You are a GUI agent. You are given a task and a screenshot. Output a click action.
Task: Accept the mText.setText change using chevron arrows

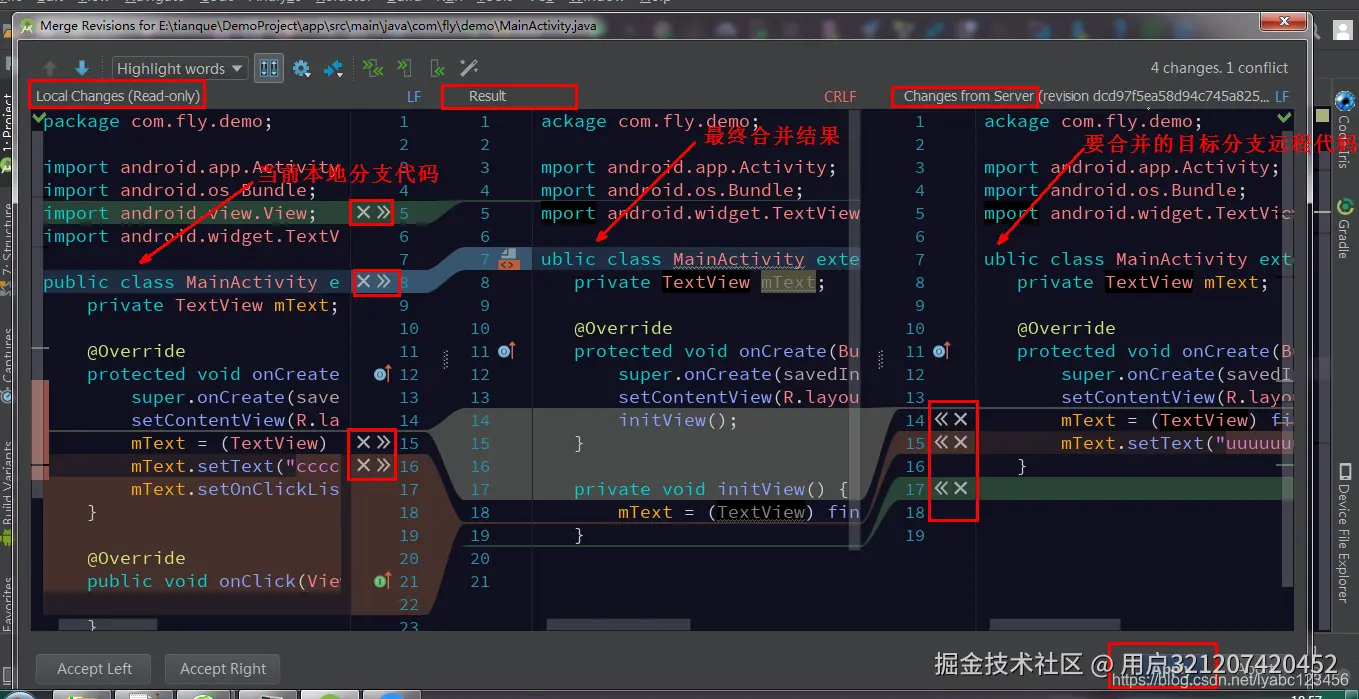click(384, 465)
